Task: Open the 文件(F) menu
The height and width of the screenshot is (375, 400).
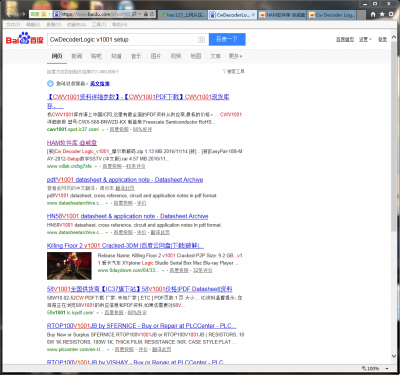Action: pyautogui.click(x=13, y=25)
